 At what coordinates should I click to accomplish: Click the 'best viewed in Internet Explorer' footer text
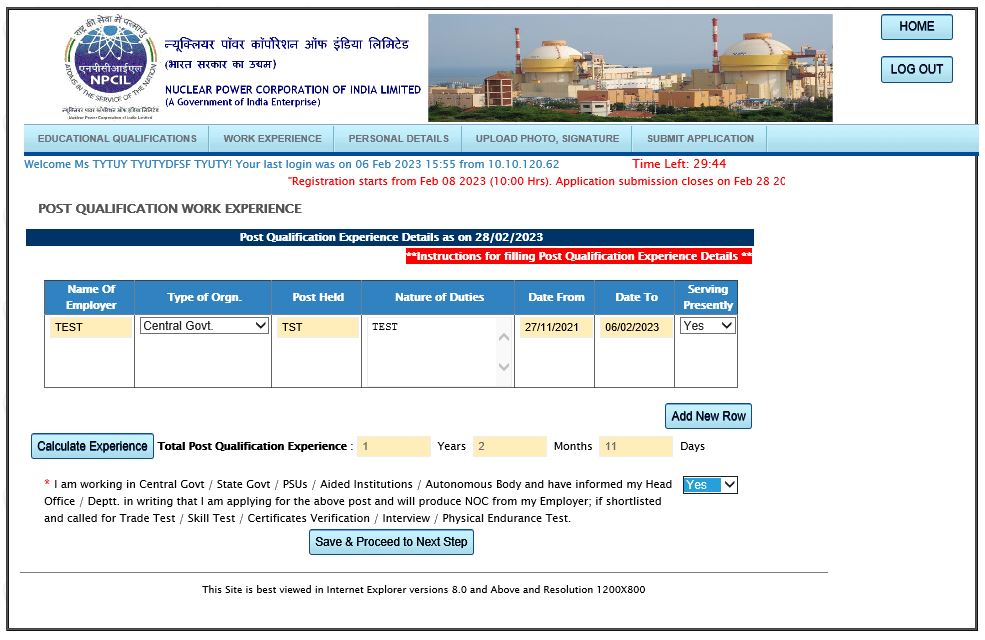click(x=423, y=590)
